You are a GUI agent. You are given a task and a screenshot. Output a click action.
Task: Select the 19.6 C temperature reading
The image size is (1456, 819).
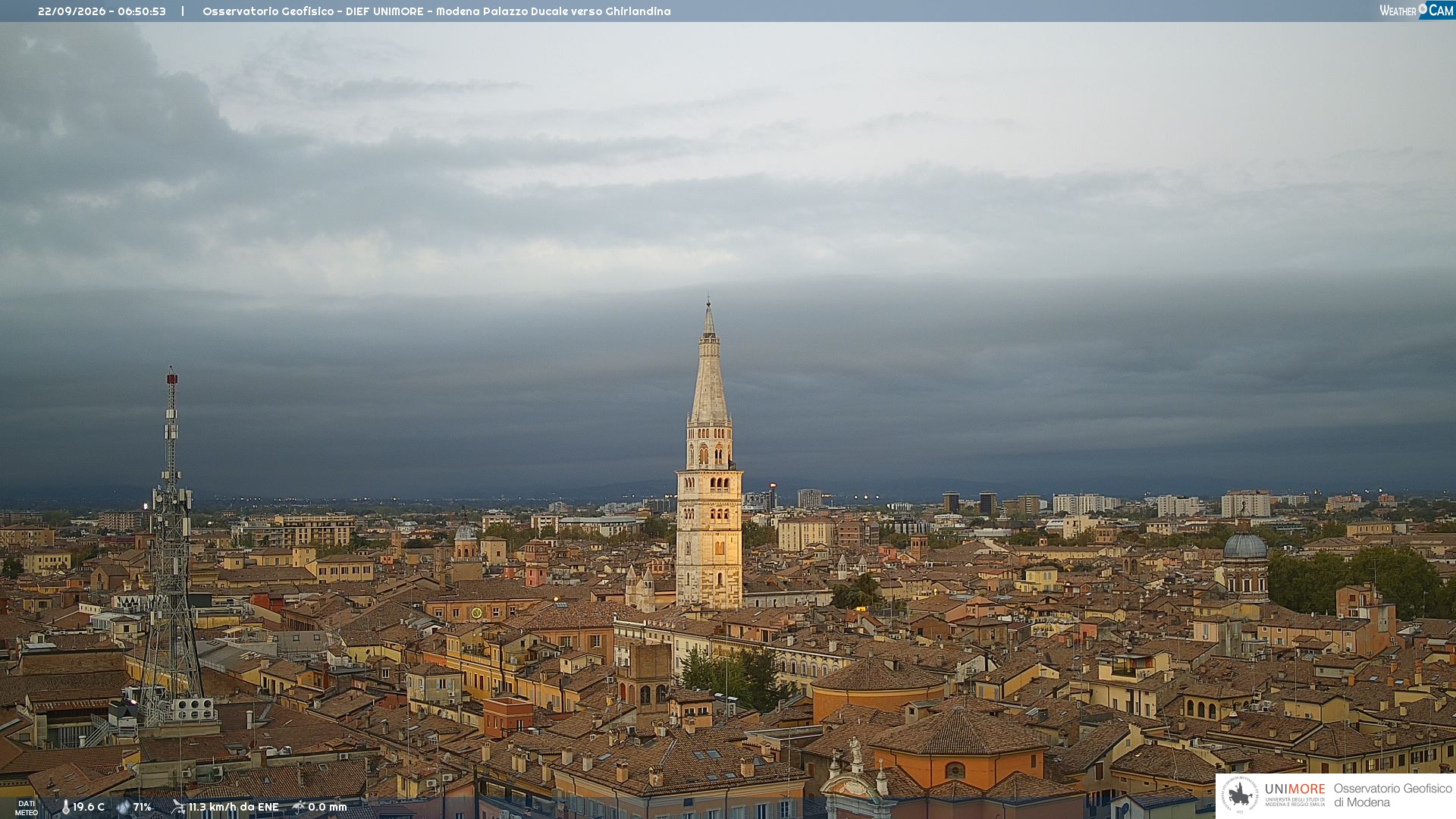[x=89, y=807]
